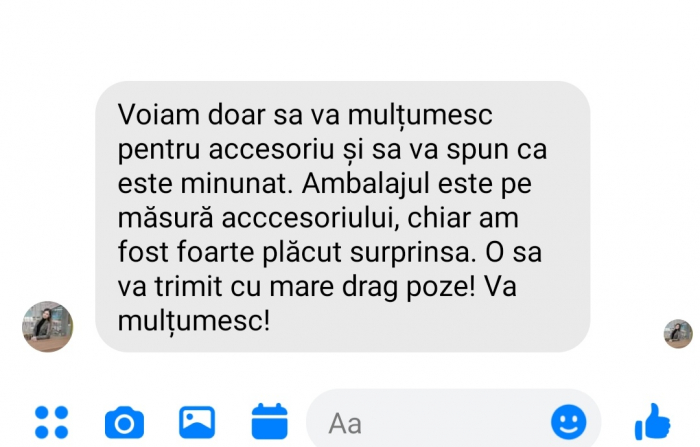Click the word minunat in the message
Screen dimensions: 700x447
click(x=237, y=184)
